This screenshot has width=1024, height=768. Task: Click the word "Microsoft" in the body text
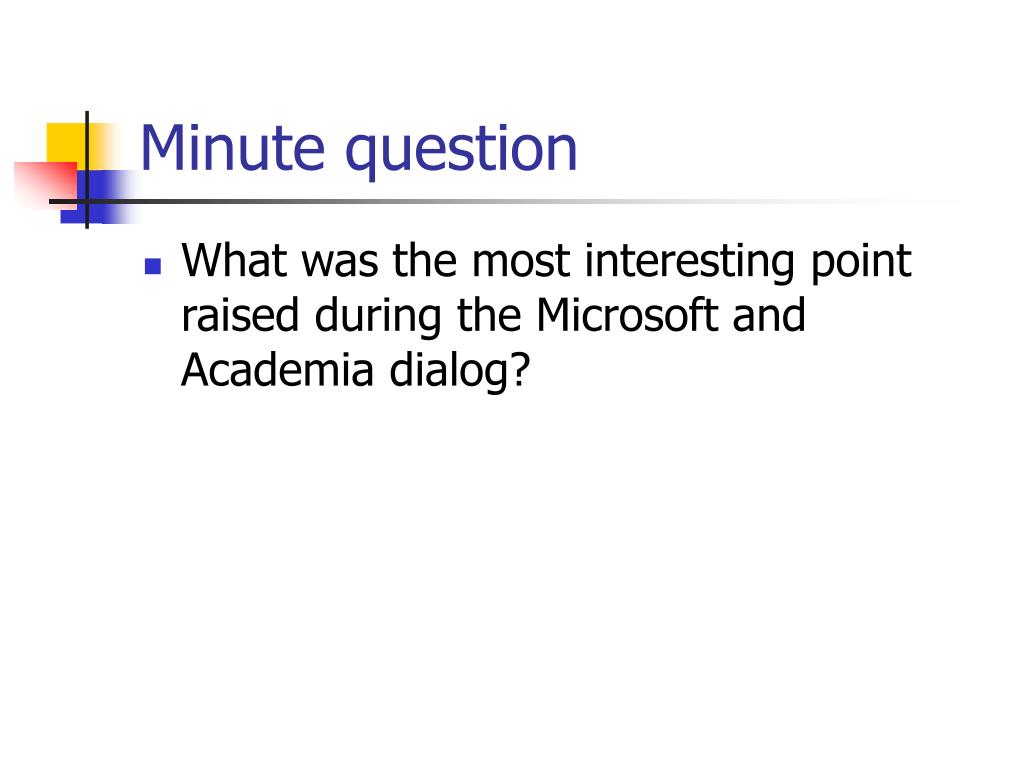click(626, 315)
